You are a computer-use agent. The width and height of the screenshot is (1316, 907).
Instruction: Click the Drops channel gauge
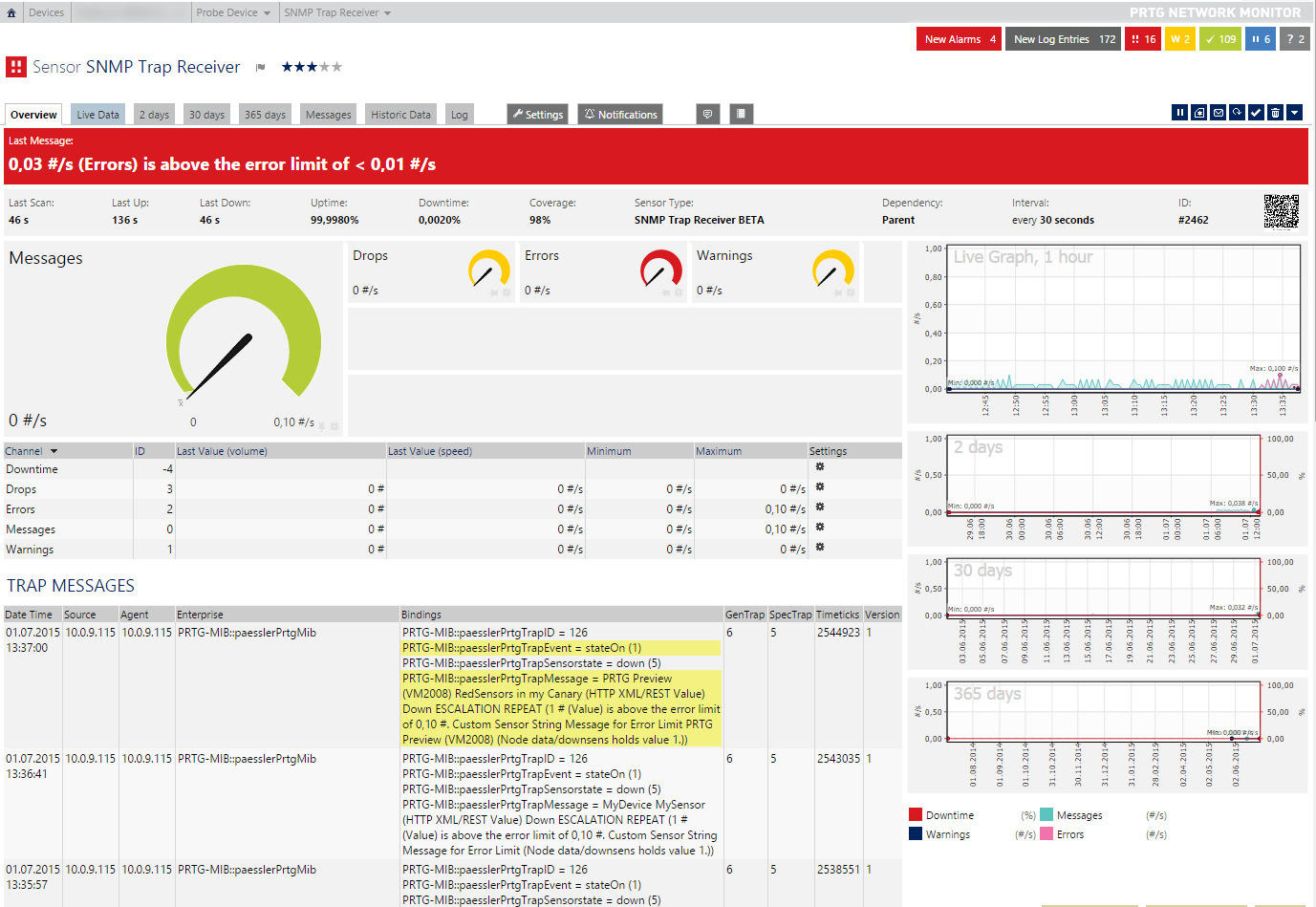(x=488, y=270)
